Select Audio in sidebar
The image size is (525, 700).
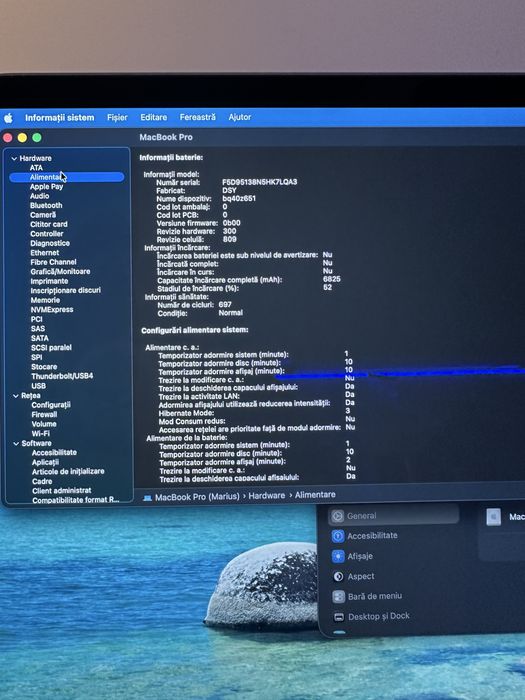point(39,196)
